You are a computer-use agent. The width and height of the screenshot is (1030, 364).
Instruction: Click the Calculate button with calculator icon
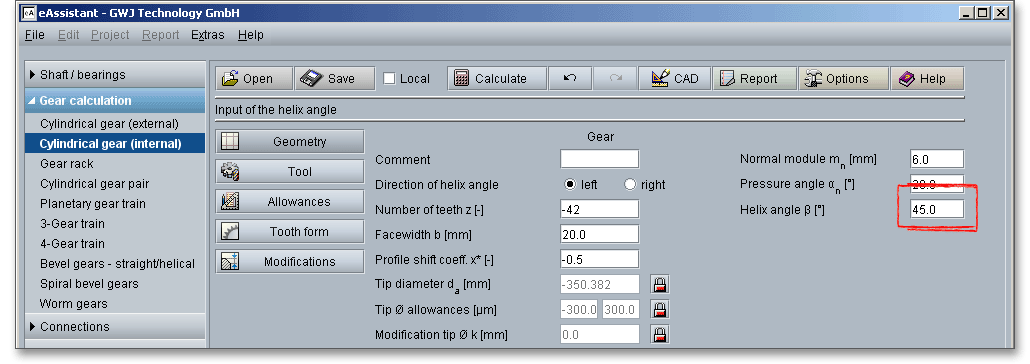pyautogui.click(x=497, y=78)
